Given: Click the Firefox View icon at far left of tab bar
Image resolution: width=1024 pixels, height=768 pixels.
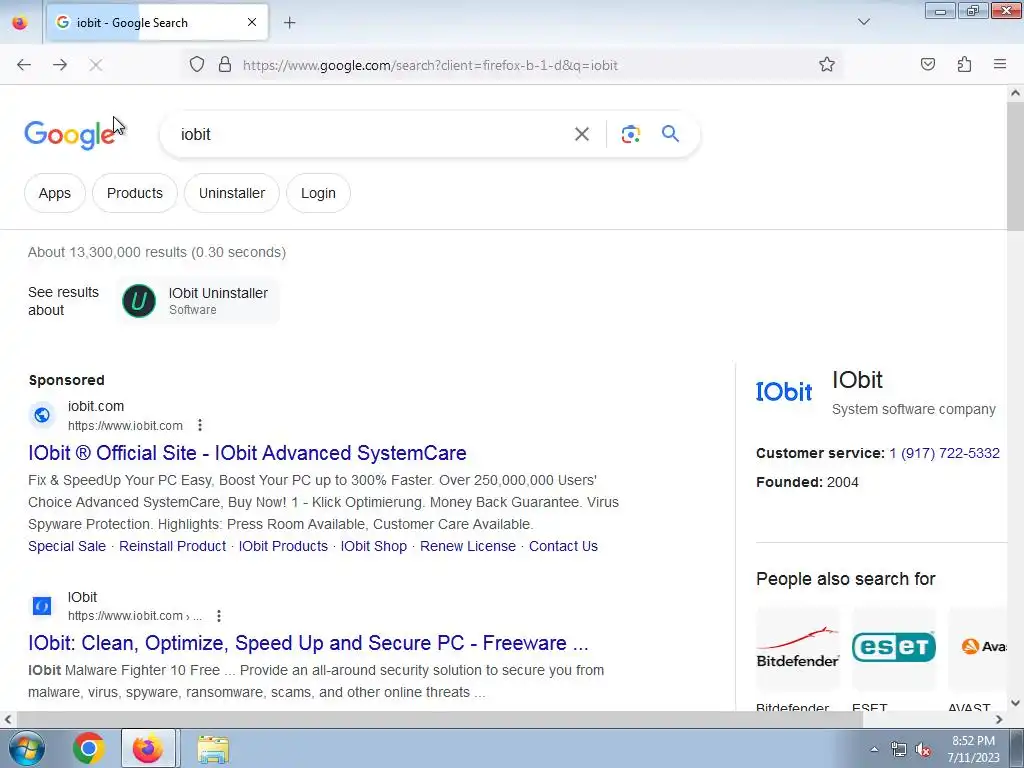Looking at the screenshot, I should coord(20,22).
